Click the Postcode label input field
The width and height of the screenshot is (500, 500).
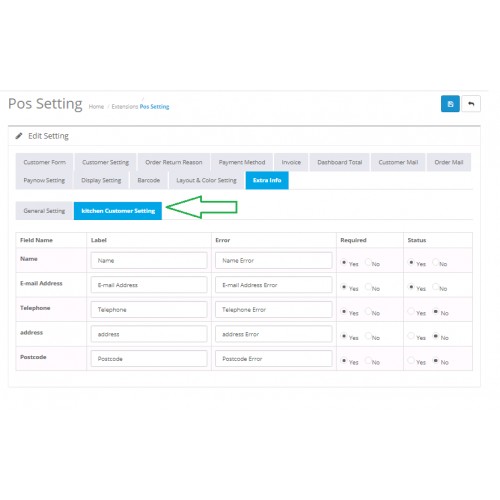click(149, 359)
